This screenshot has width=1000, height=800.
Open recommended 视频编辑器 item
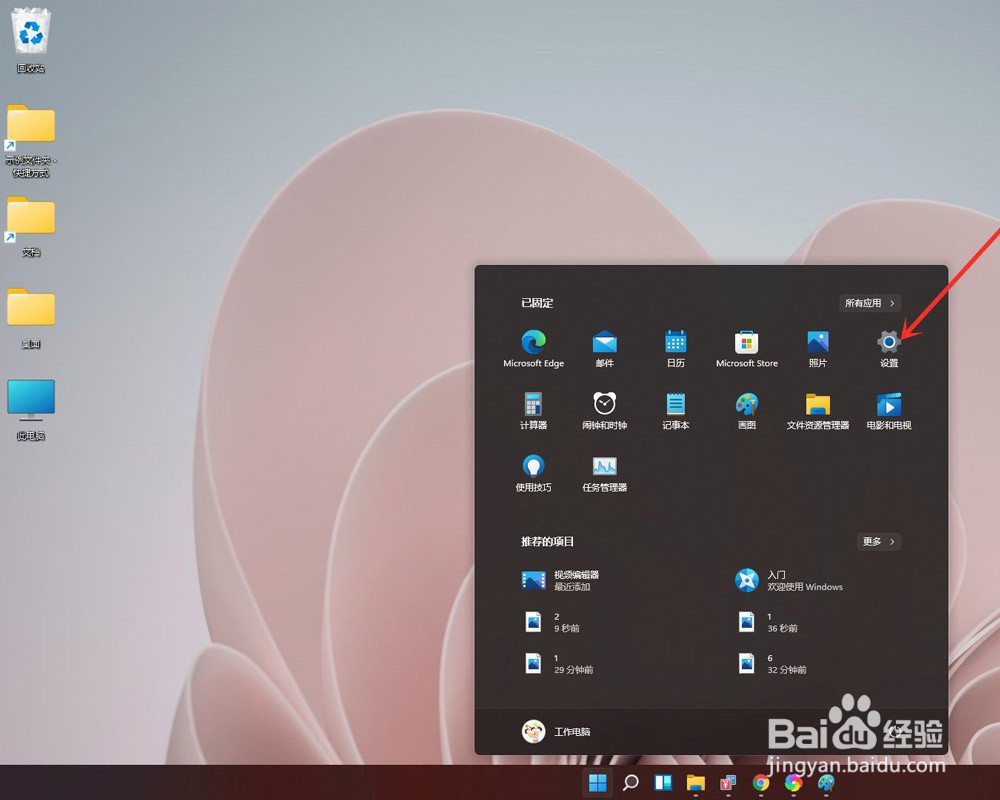tap(560, 581)
